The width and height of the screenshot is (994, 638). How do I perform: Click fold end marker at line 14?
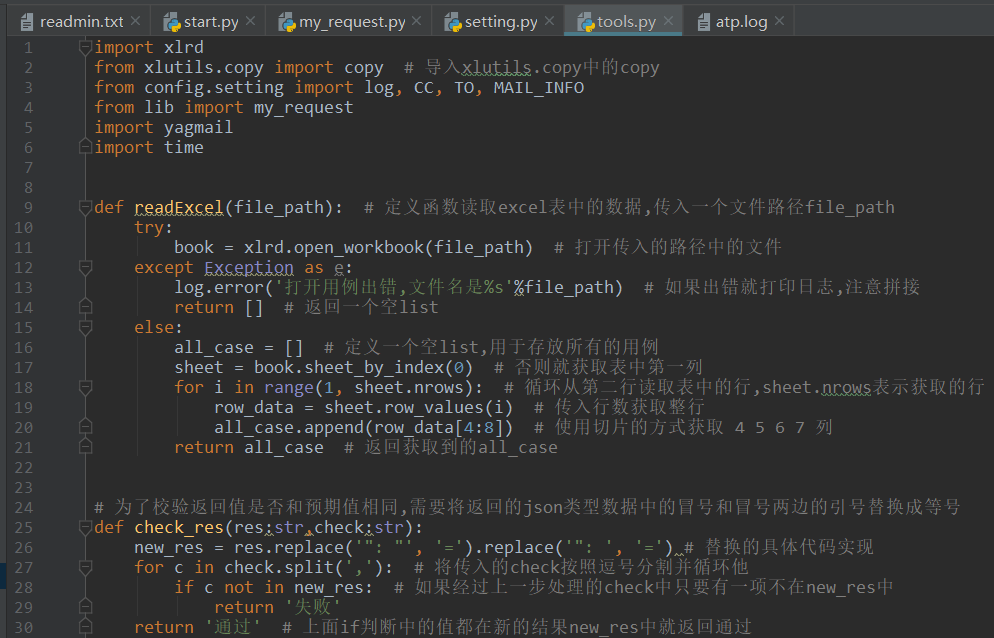[x=86, y=307]
